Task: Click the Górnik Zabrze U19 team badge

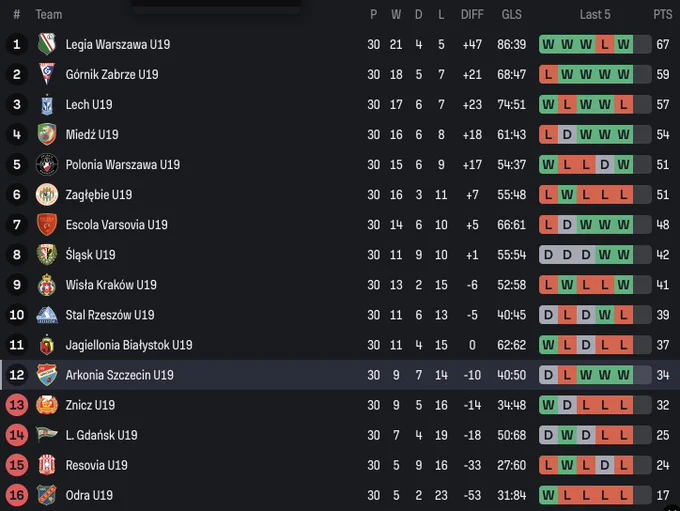Action: click(x=47, y=74)
